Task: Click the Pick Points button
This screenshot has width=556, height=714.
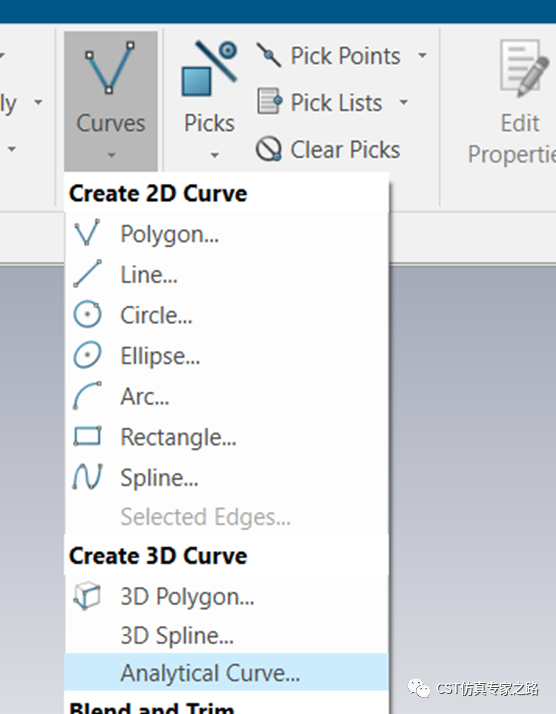Action: [329, 56]
